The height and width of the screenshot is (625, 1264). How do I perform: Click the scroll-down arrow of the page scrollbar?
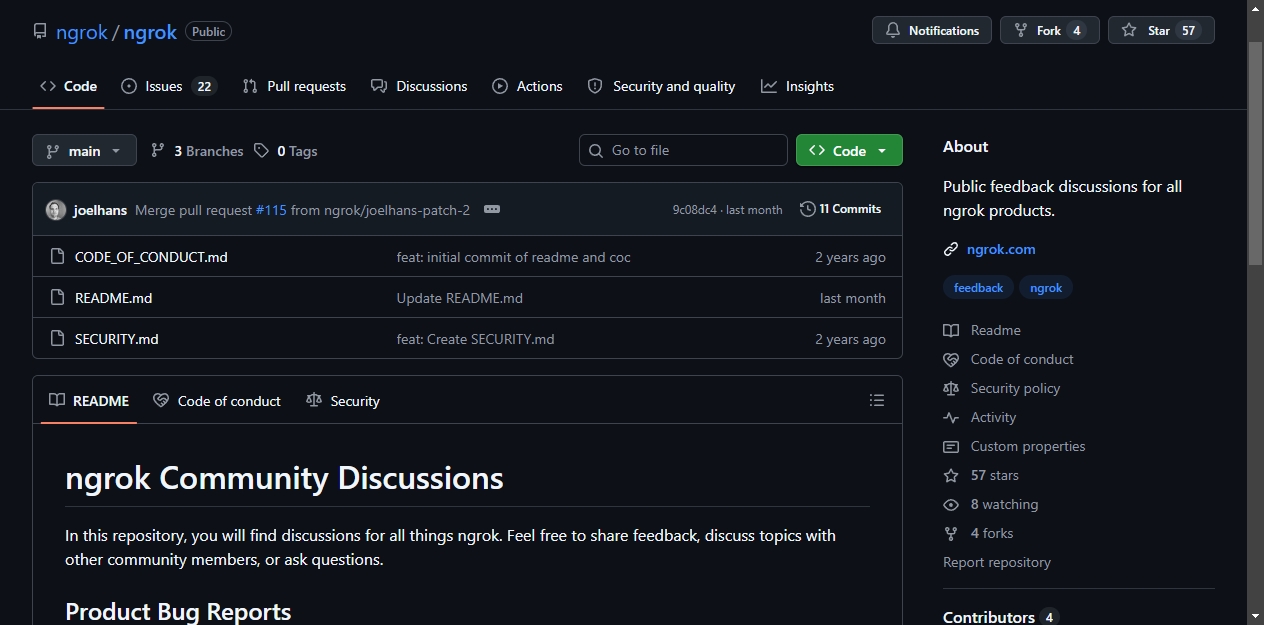[x=1256, y=616]
